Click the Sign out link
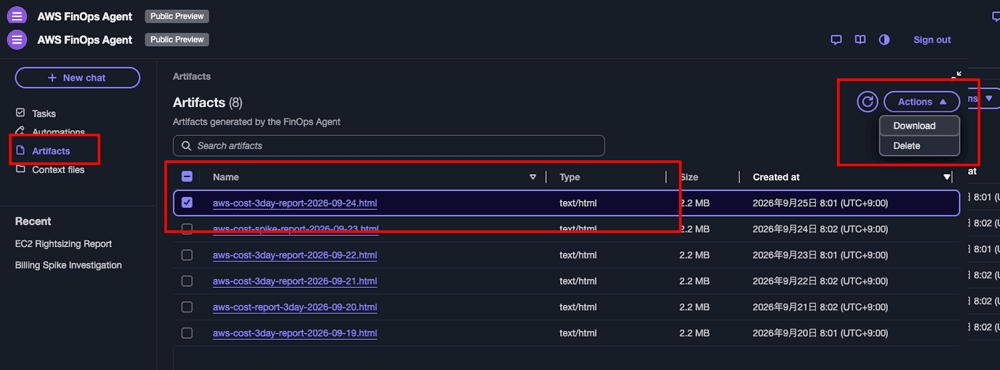This screenshot has height=370, width=1000. [x=932, y=40]
